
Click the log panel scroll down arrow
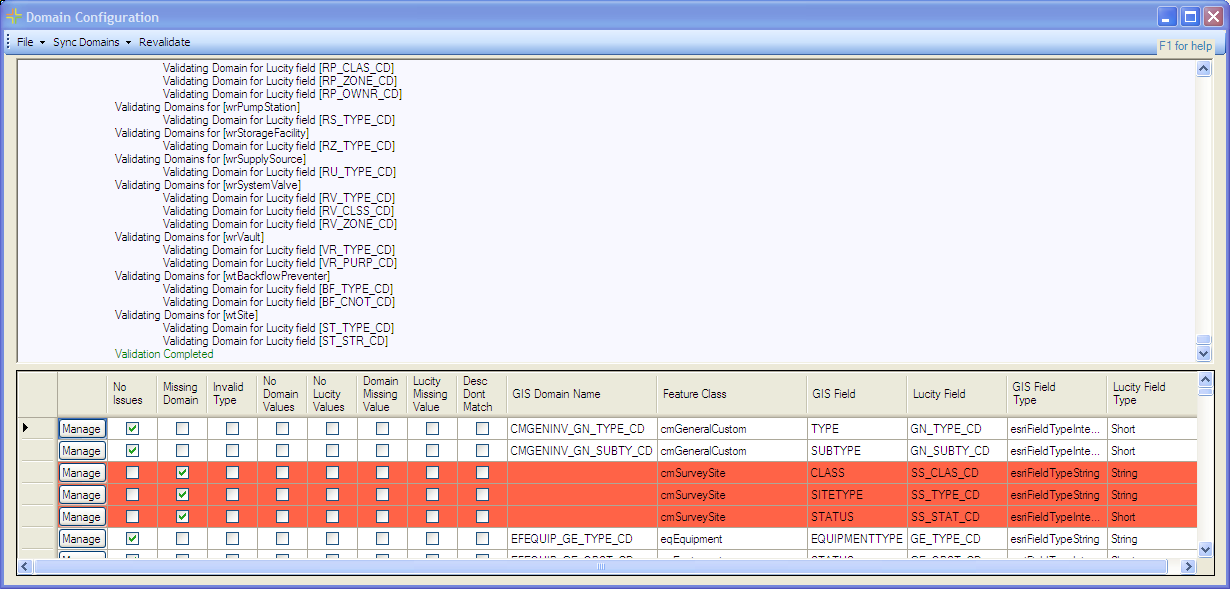point(1204,353)
